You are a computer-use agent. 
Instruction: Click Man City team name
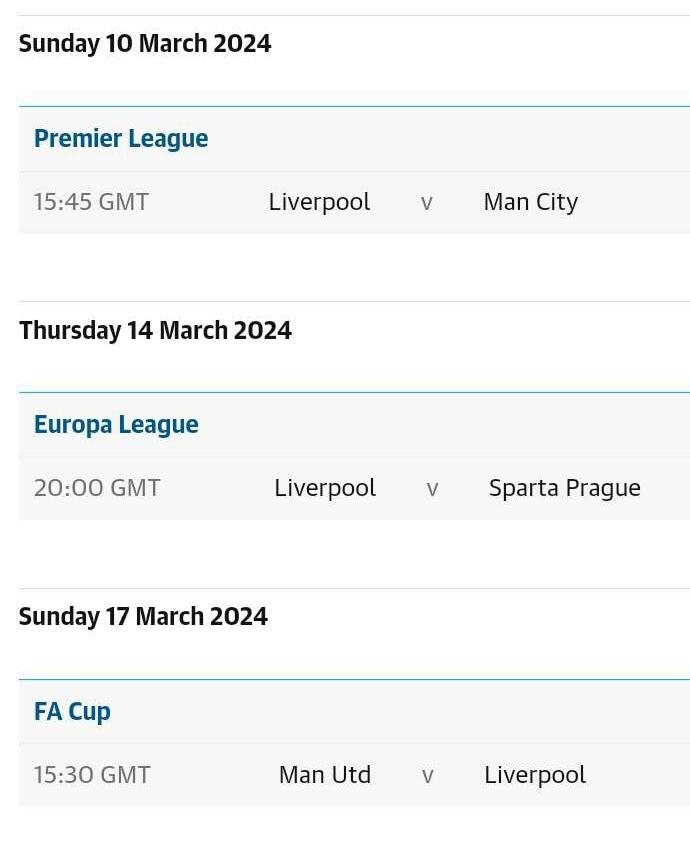click(530, 202)
